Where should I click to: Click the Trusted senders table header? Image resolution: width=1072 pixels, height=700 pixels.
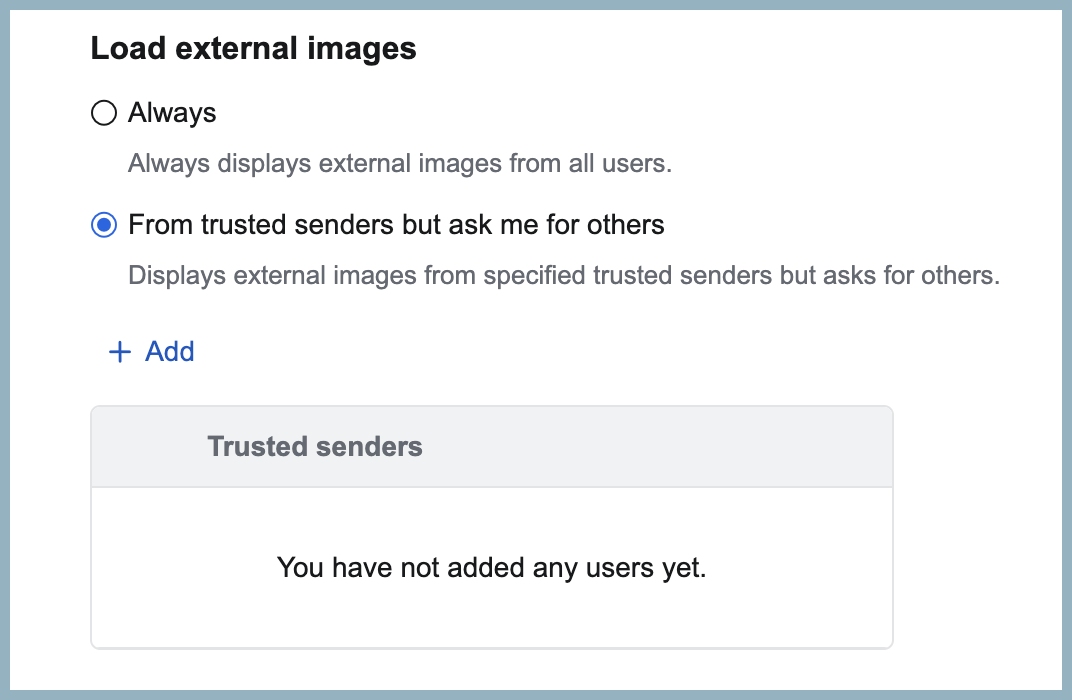[x=316, y=446]
